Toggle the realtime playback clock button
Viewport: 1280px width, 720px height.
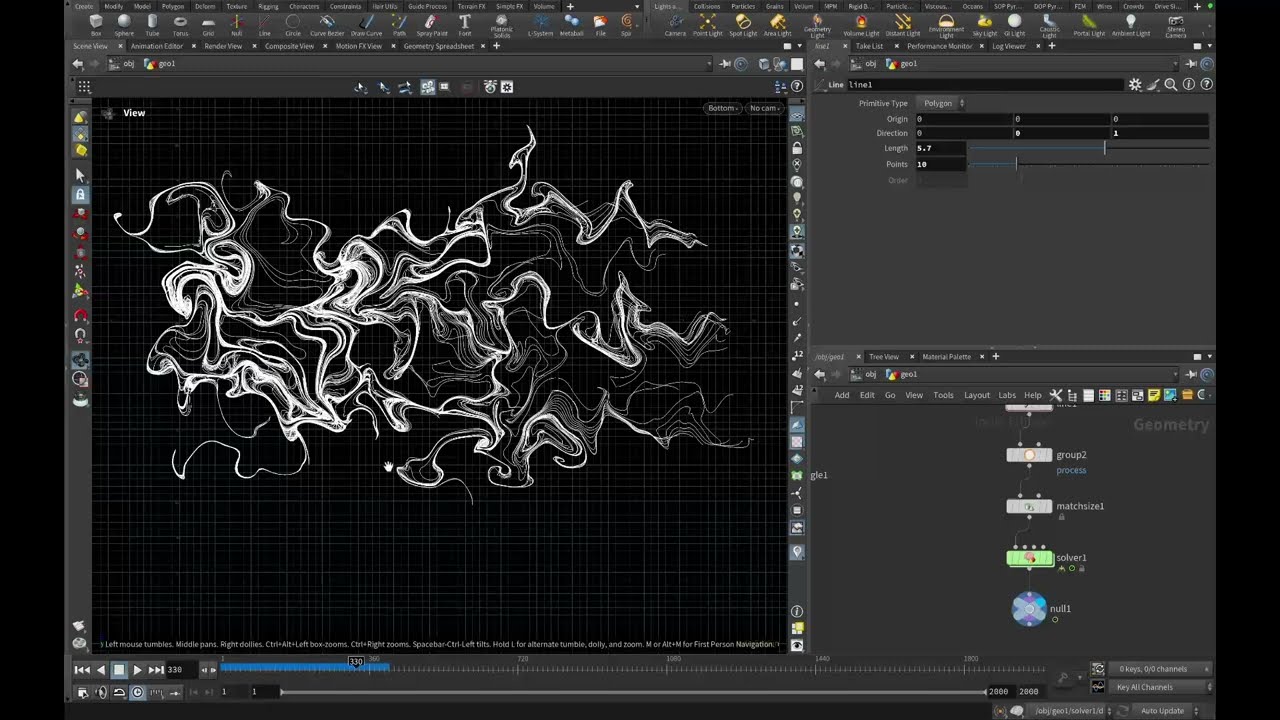point(138,692)
